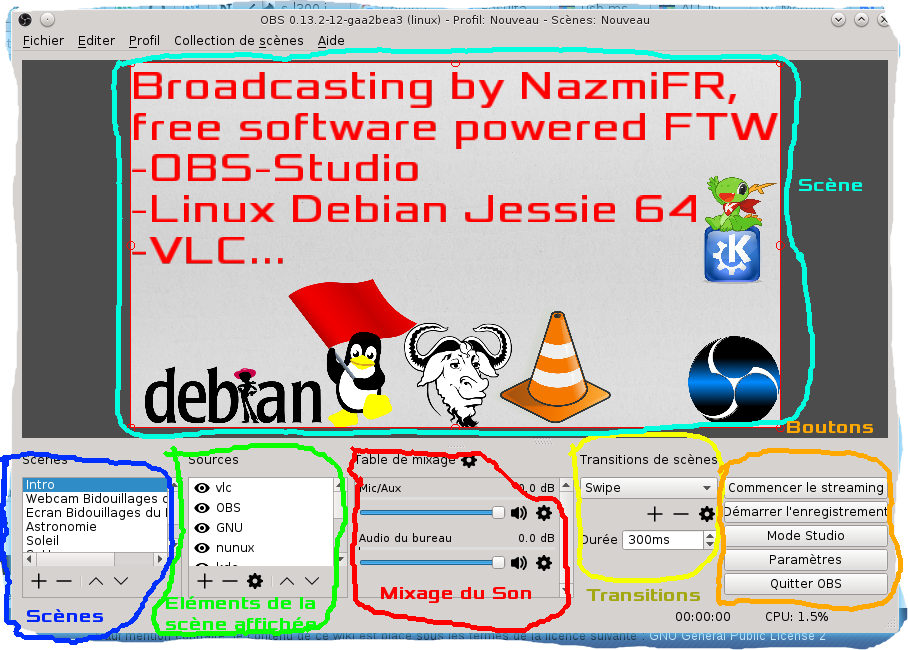Remove the selected scene with the minus icon
The image size is (908, 650).
click(64, 581)
